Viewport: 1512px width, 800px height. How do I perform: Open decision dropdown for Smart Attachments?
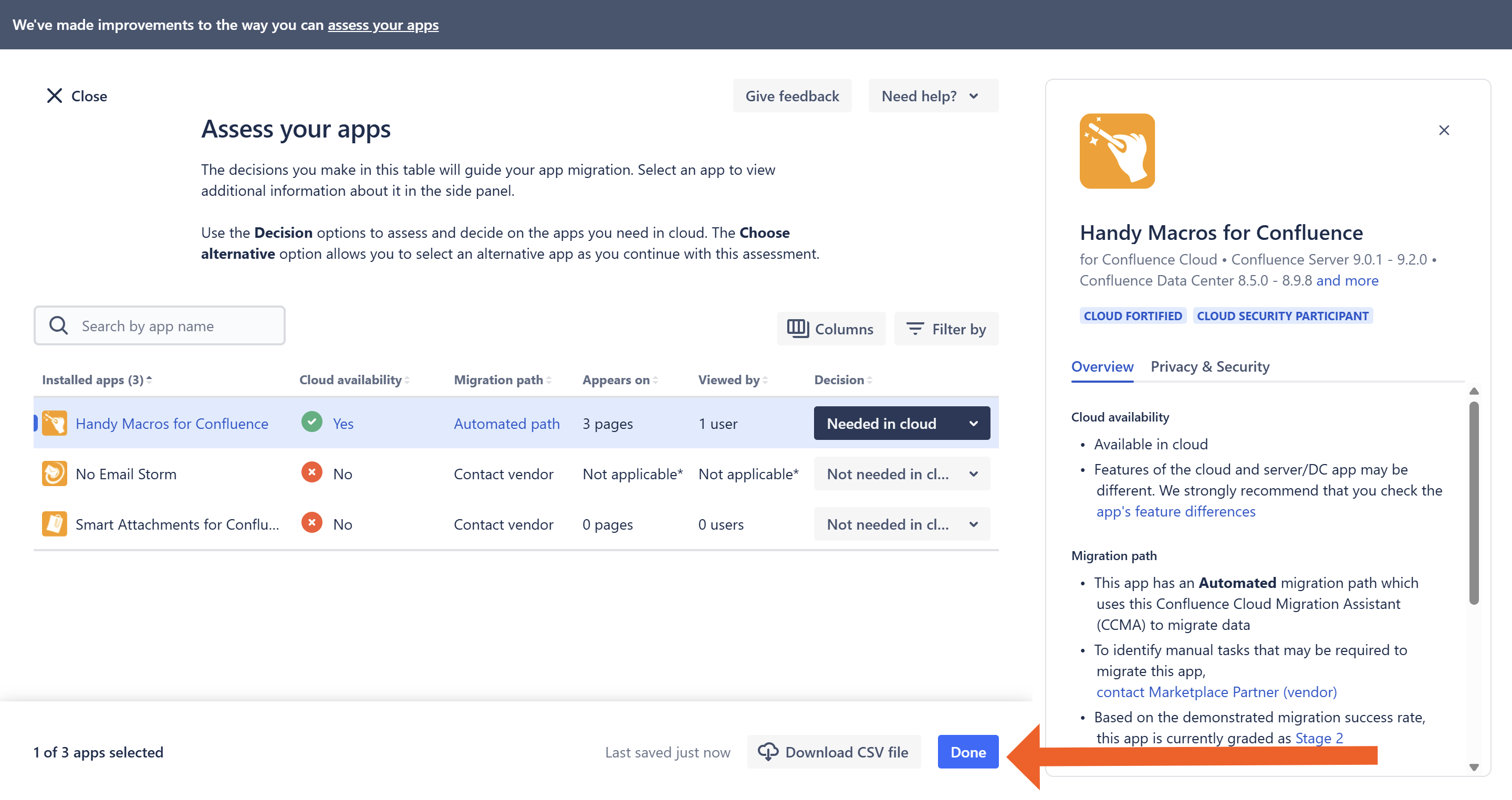click(x=901, y=524)
